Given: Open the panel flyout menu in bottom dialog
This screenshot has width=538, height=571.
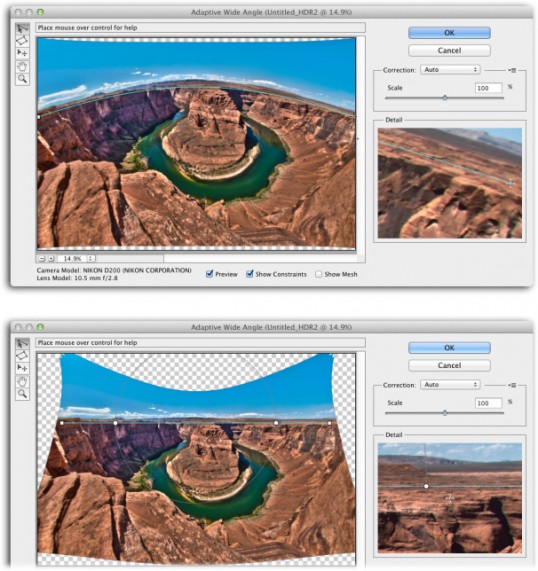Looking at the screenshot, I should click(x=512, y=385).
